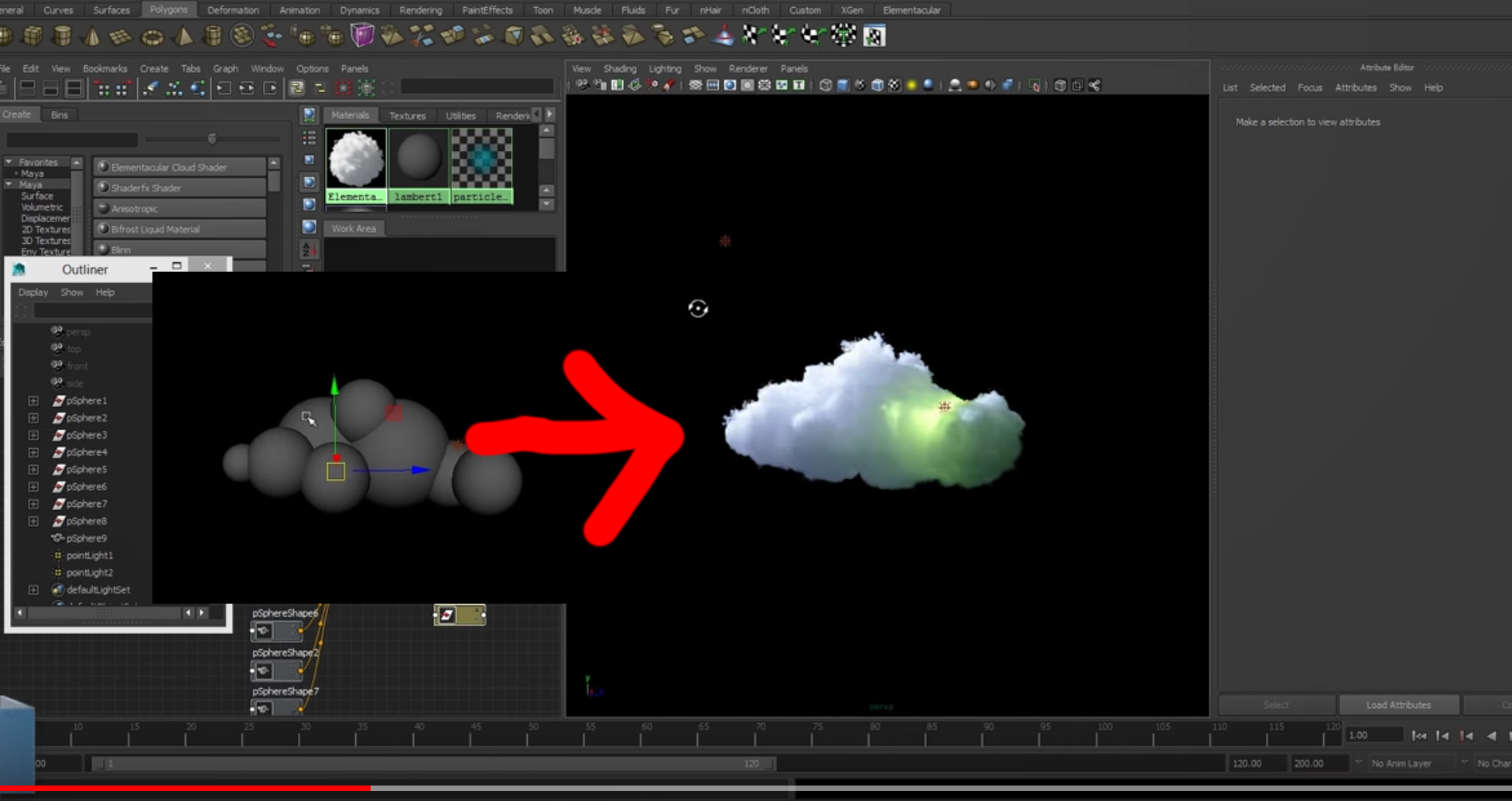Viewport: 1512px width, 801px height.
Task: Expand pSphere1 in the Outliner
Action: point(33,401)
